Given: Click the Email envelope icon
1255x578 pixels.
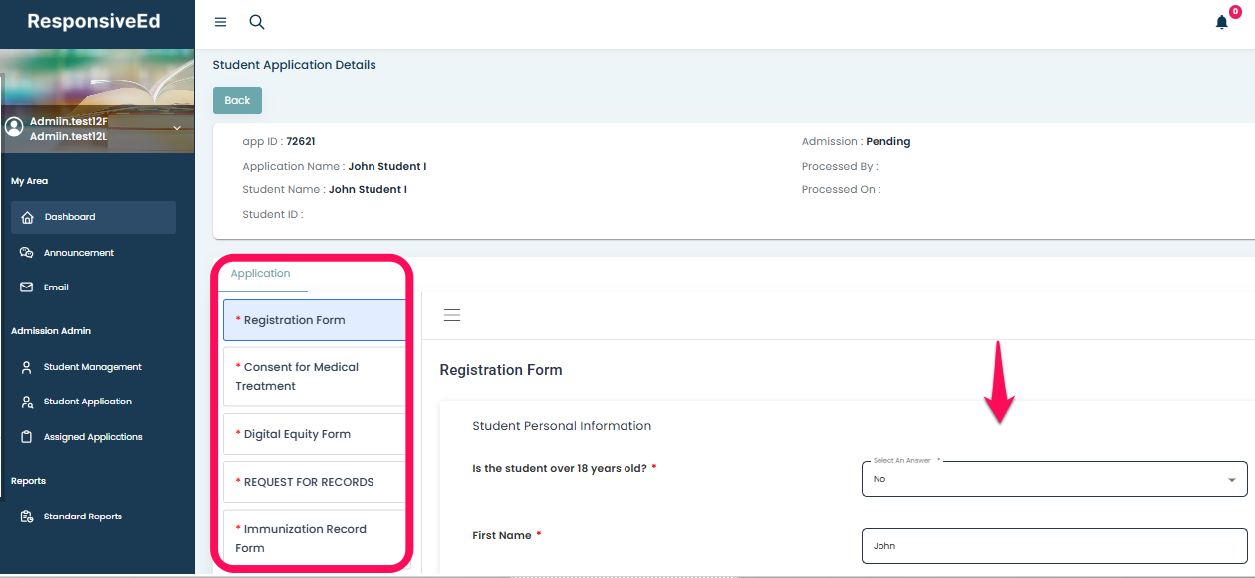Looking at the screenshot, I should click(x=27, y=287).
